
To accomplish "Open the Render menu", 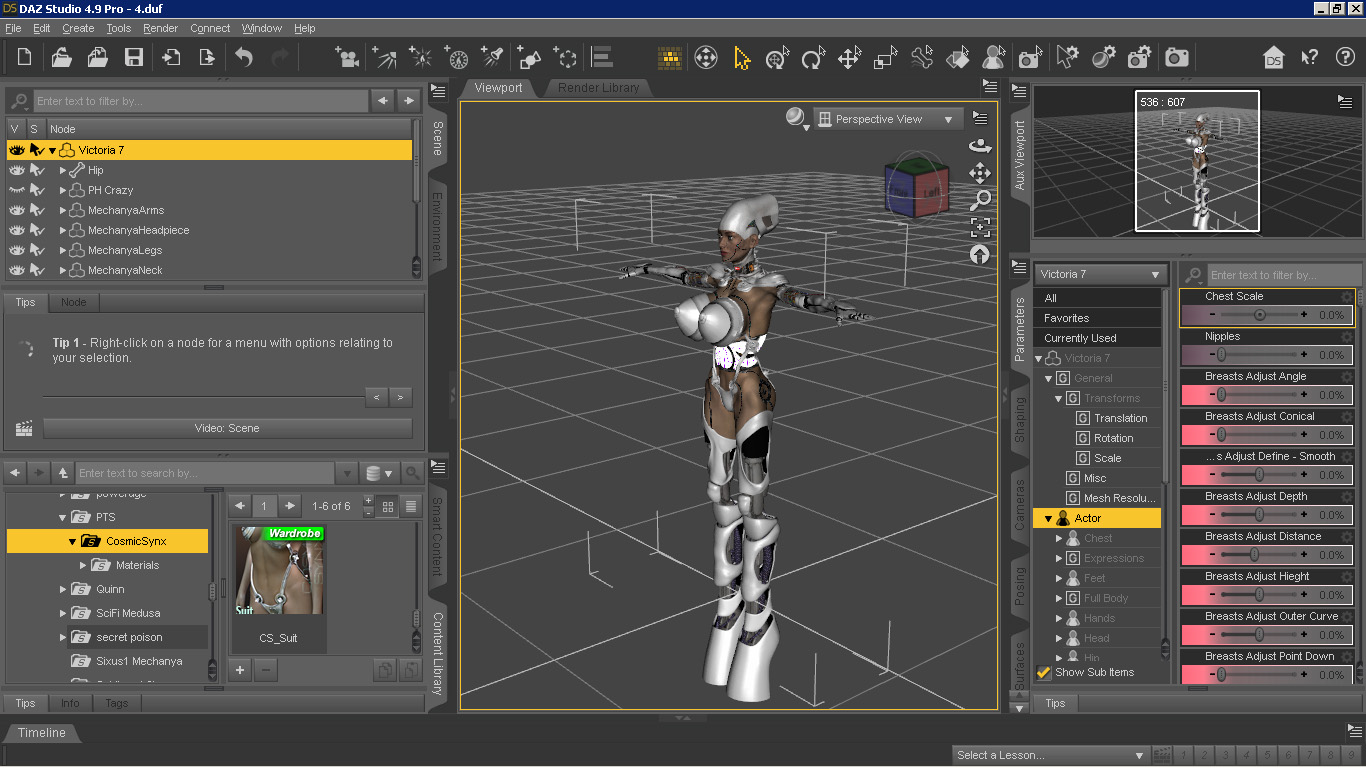I will point(160,28).
